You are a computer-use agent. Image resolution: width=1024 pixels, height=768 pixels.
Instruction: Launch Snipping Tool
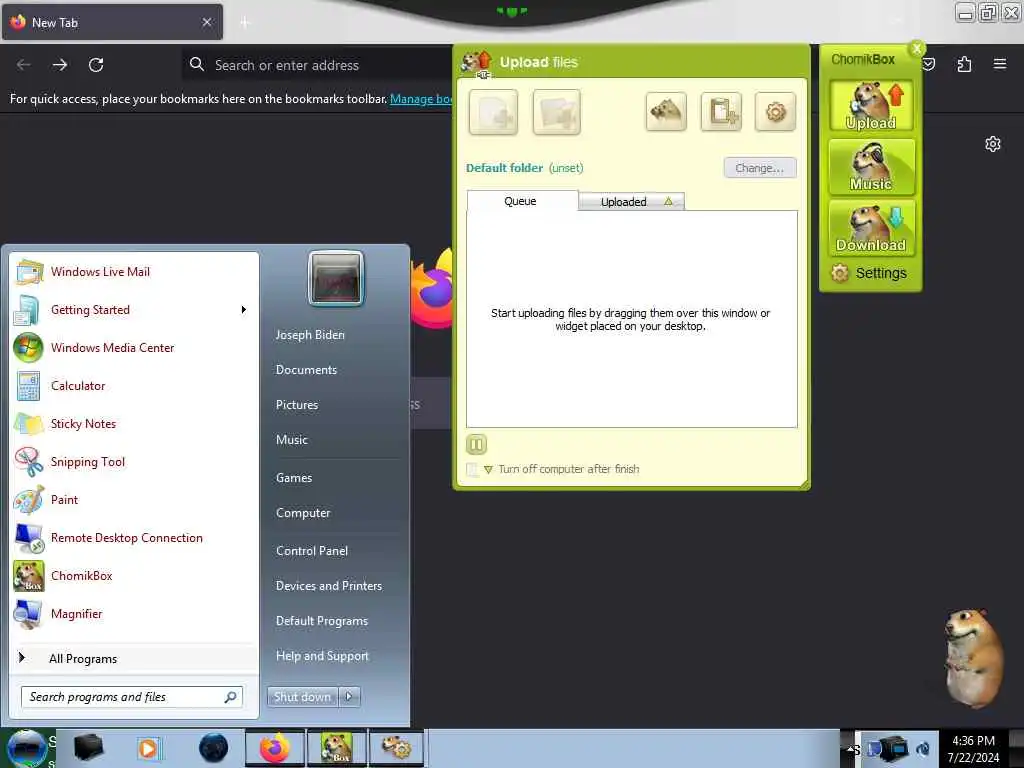click(134, 462)
